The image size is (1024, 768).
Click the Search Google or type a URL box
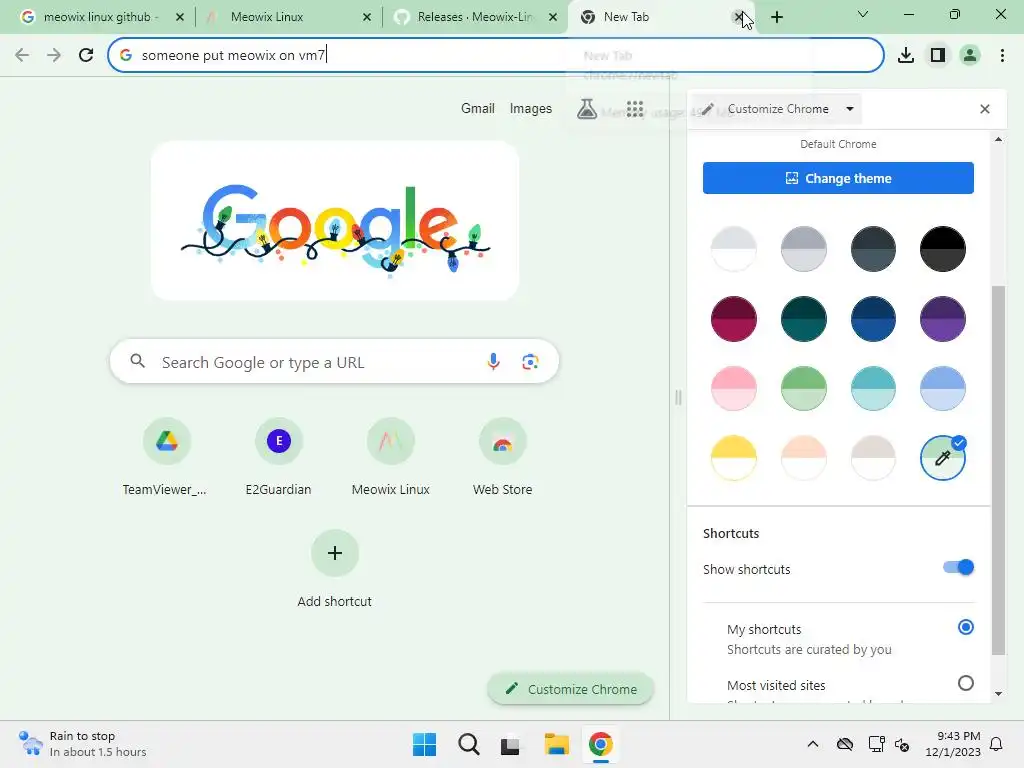click(334, 361)
